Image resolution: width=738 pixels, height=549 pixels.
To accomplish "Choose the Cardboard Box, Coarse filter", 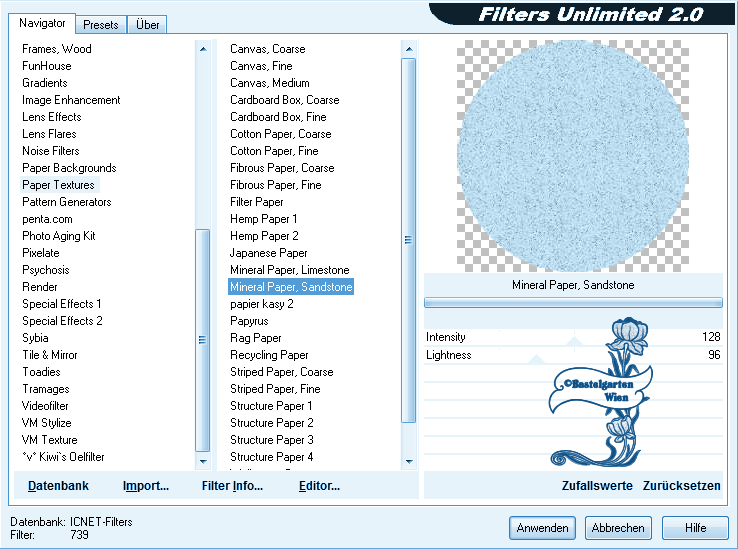I will coord(285,100).
